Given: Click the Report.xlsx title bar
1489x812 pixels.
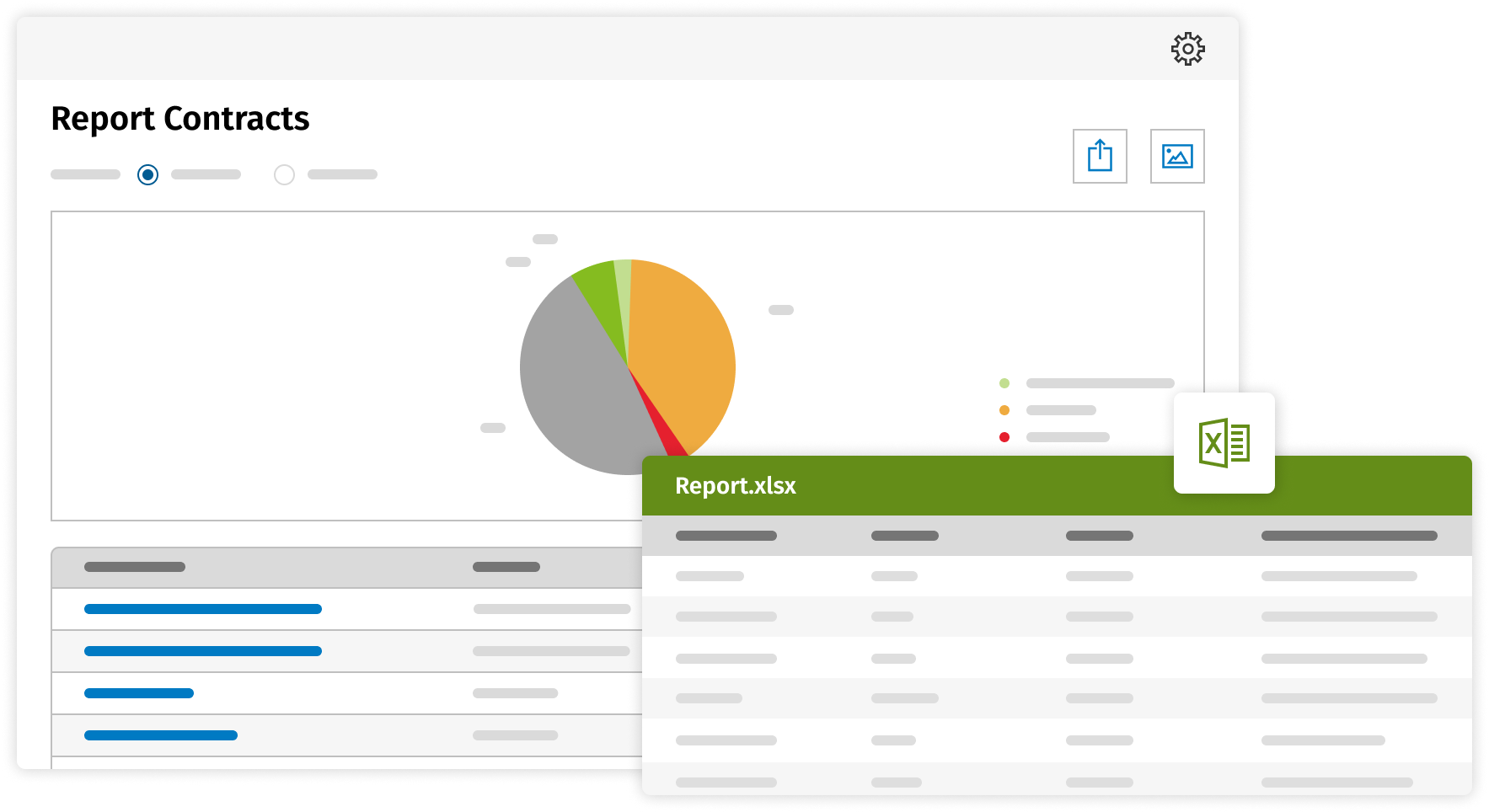Looking at the screenshot, I should (885, 486).
